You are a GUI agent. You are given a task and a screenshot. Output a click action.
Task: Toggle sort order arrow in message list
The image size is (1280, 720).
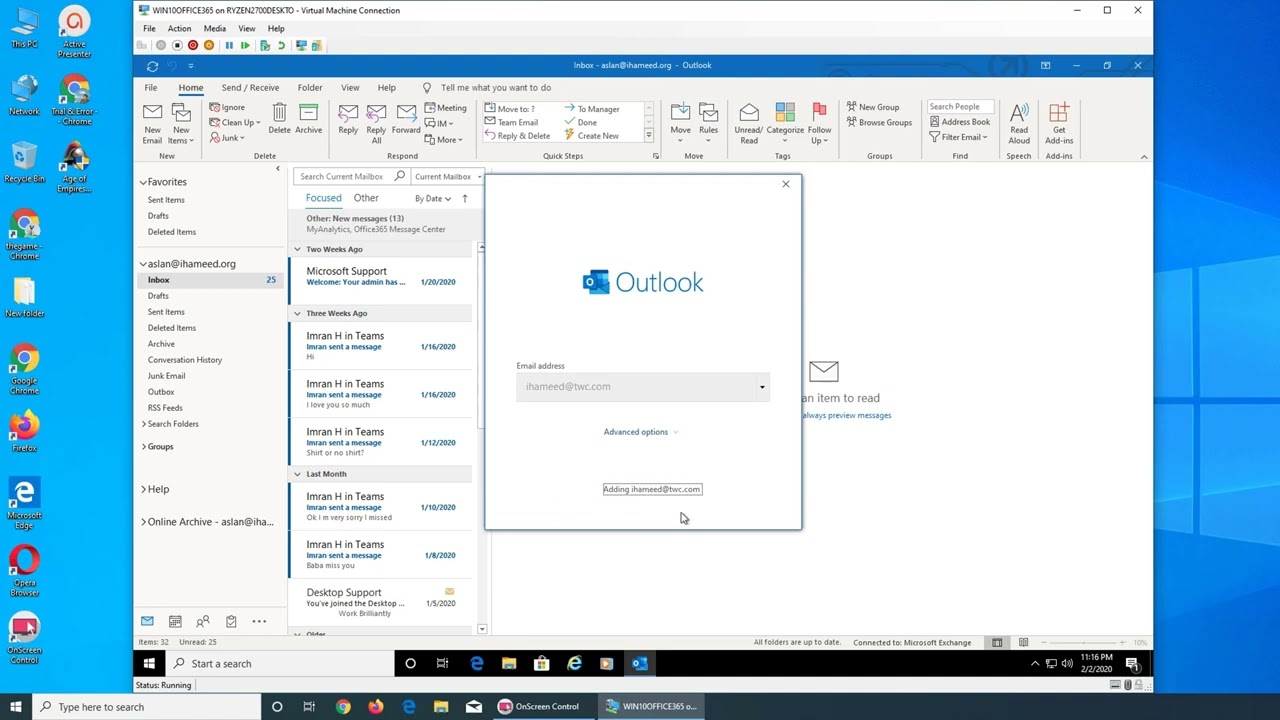(464, 198)
